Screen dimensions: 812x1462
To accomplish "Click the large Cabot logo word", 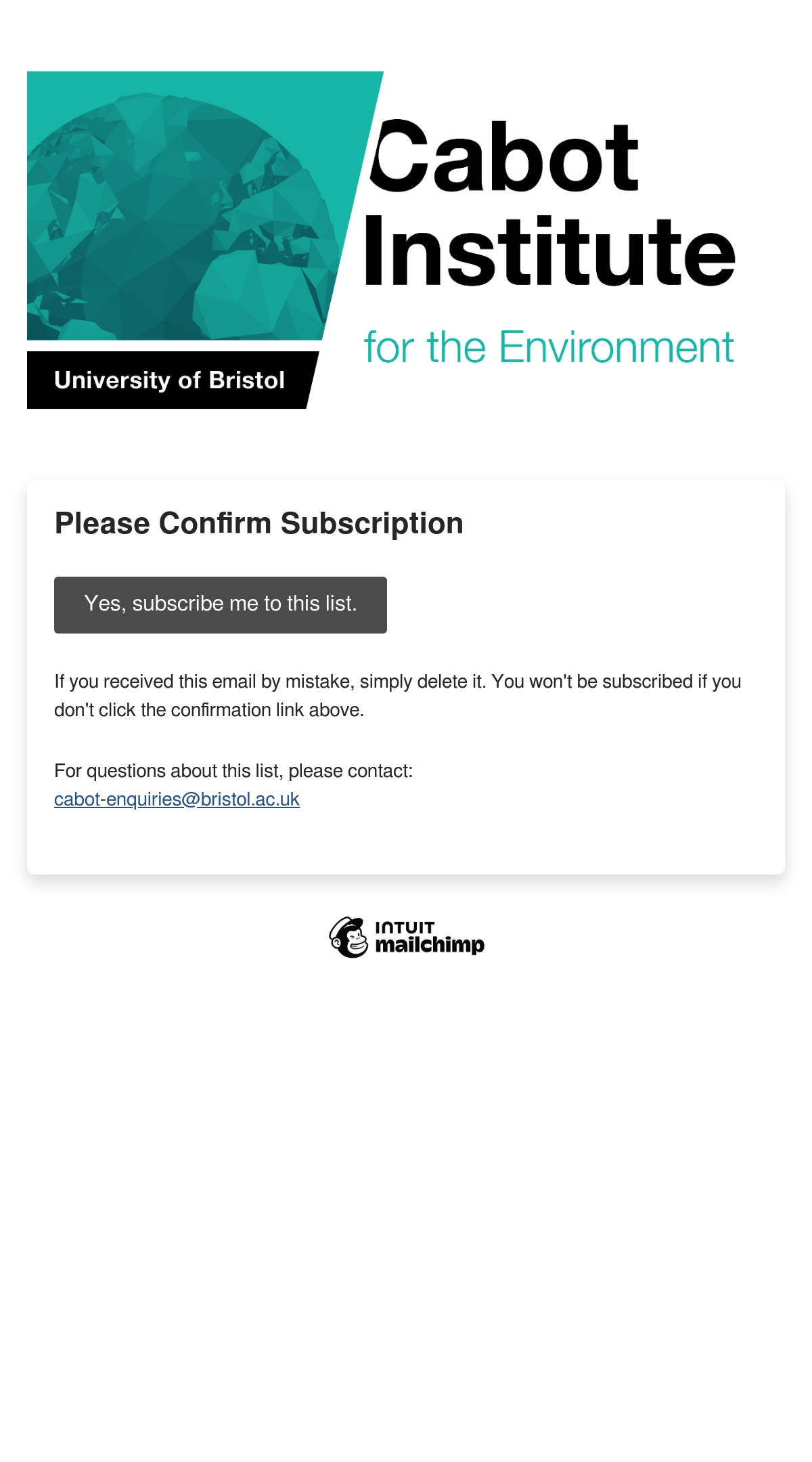I will click(x=504, y=157).
